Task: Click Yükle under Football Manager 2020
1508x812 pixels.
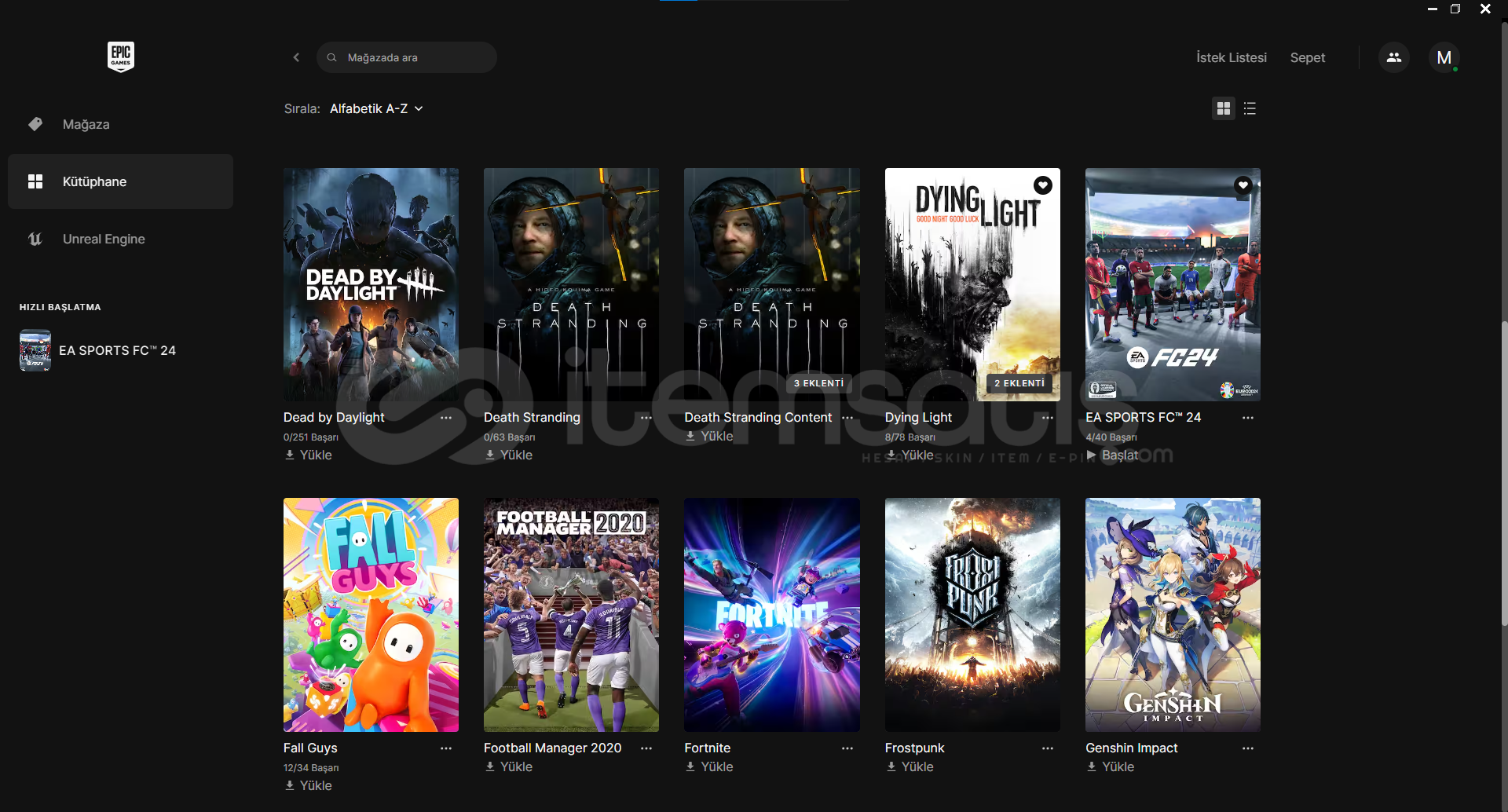Action: click(x=508, y=766)
